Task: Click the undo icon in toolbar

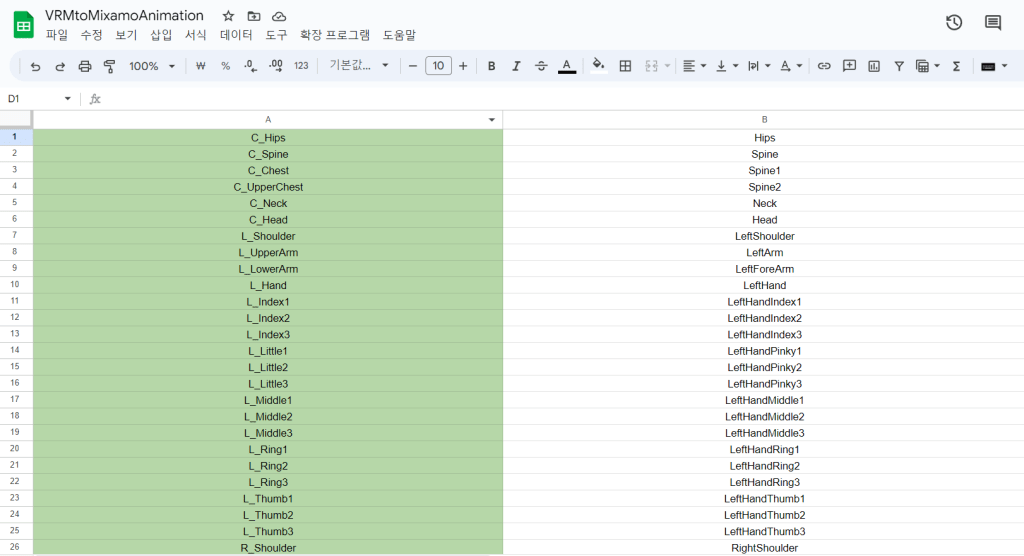Action: [x=36, y=66]
